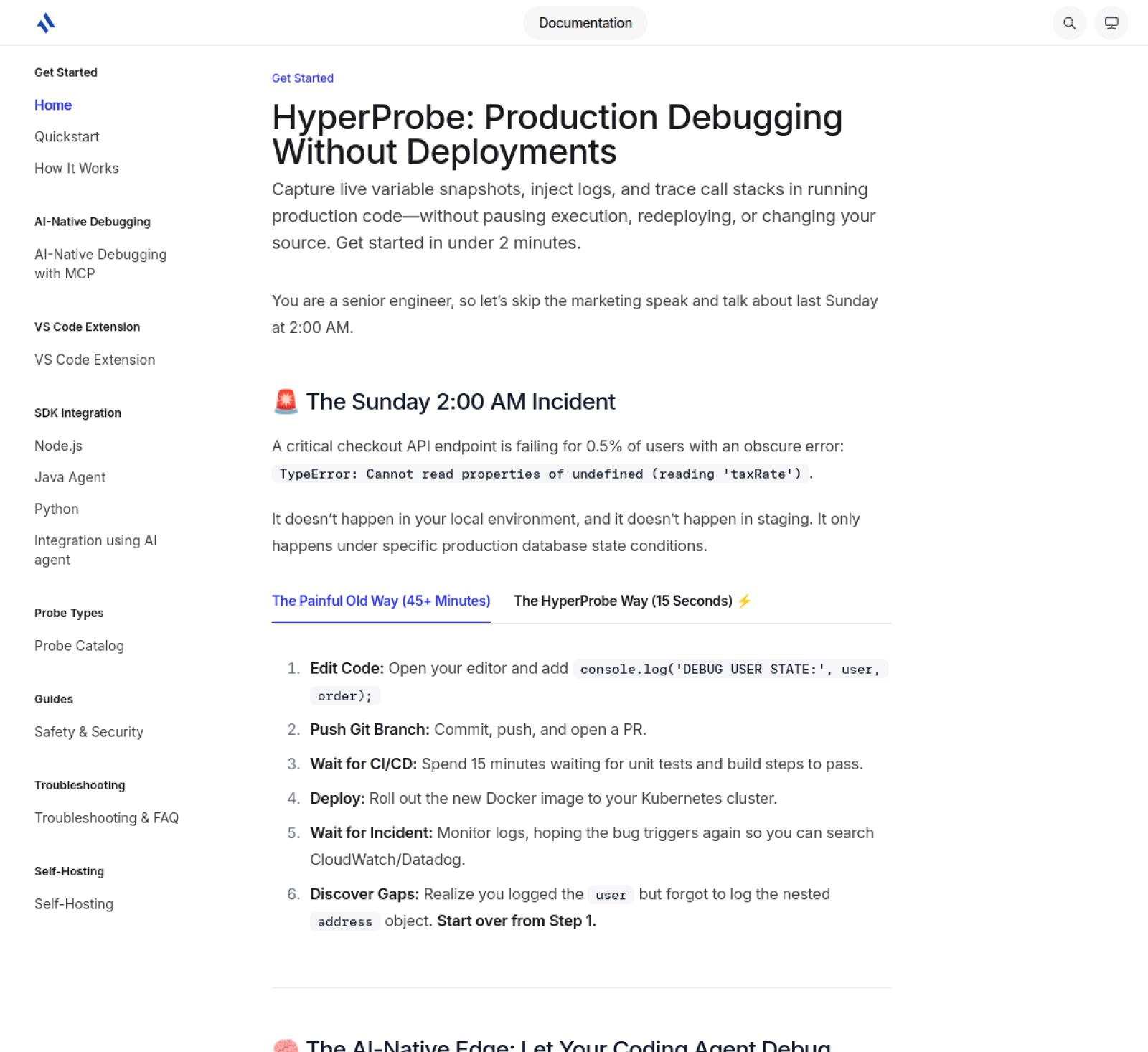Click the VS Code Extension section header
The height and width of the screenshot is (1052, 1148).
tap(88, 327)
